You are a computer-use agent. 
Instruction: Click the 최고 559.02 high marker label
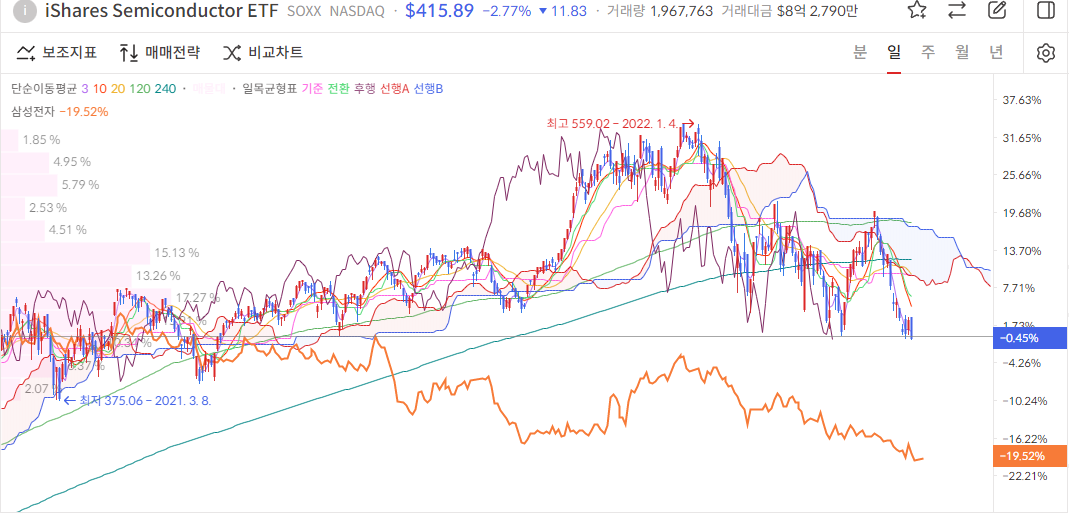coord(612,123)
